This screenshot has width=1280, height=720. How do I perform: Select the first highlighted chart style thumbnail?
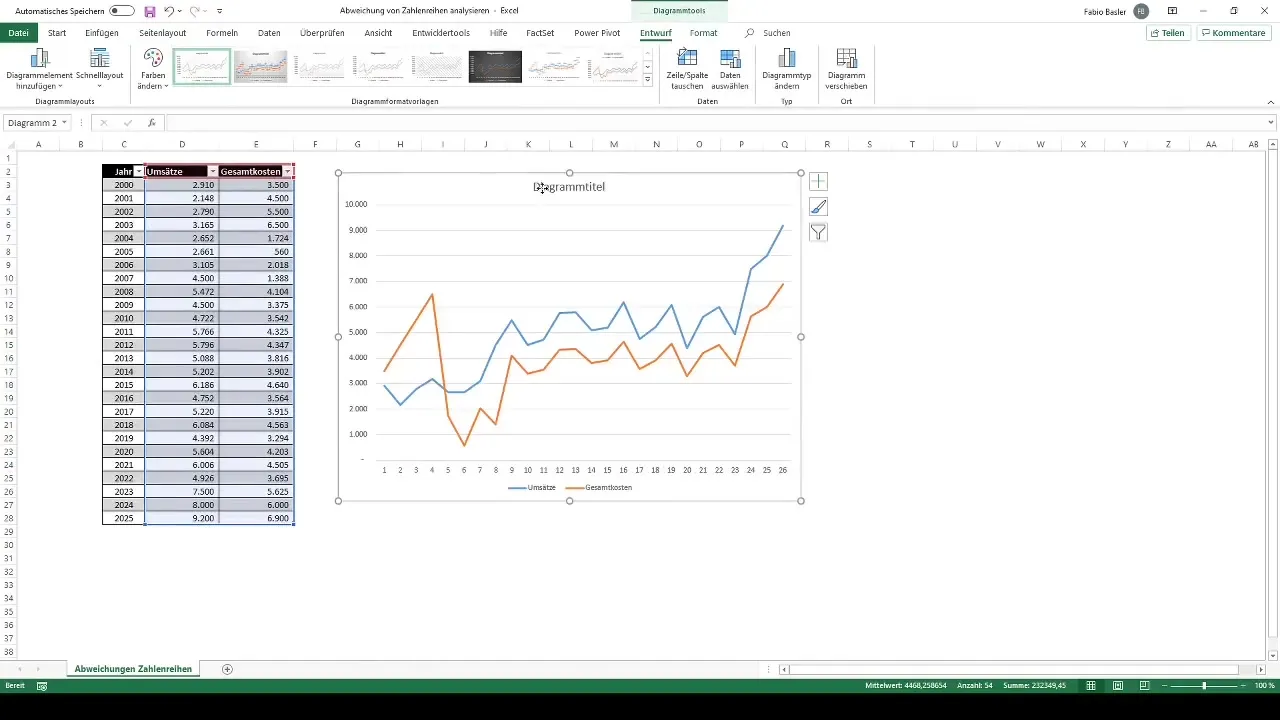(202, 66)
